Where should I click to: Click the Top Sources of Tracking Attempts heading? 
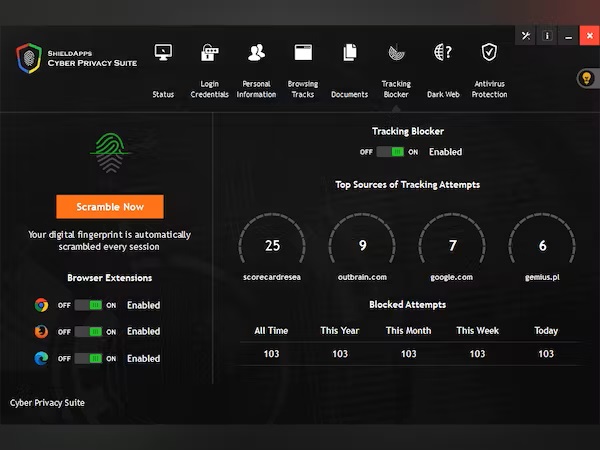pos(408,185)
